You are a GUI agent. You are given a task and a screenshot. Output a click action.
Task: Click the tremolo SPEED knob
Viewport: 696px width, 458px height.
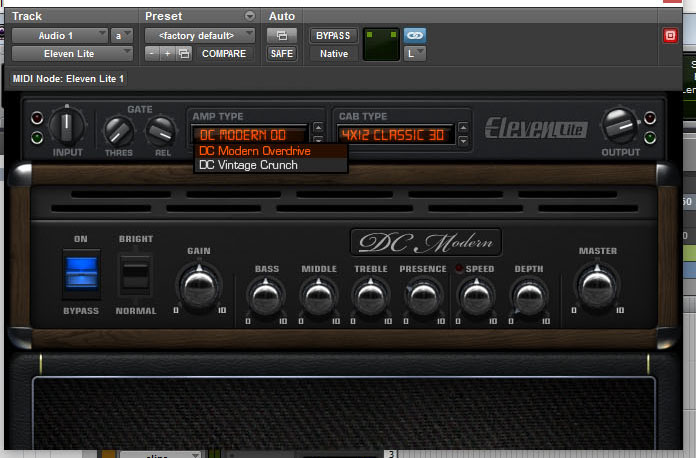click(476, 297)
